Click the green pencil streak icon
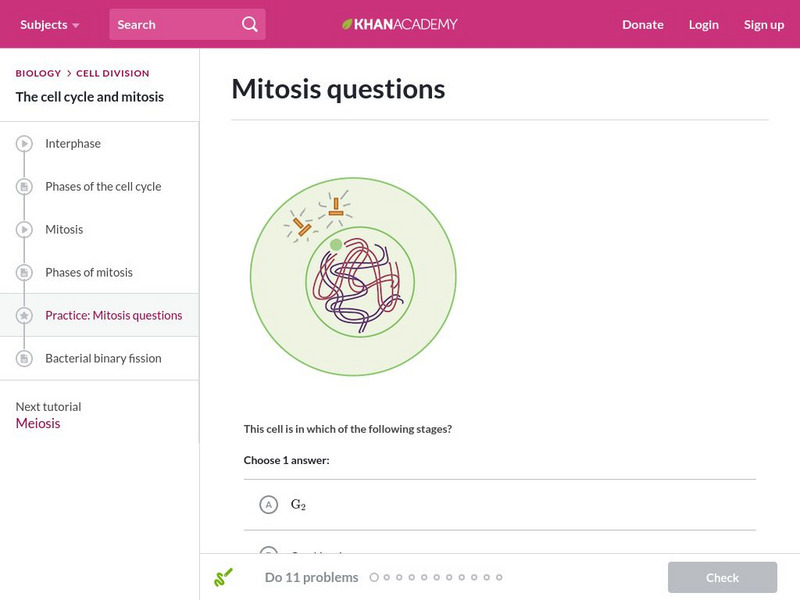Screen dimensions: 800x600 pyautogui.click(x=223, y=577)
